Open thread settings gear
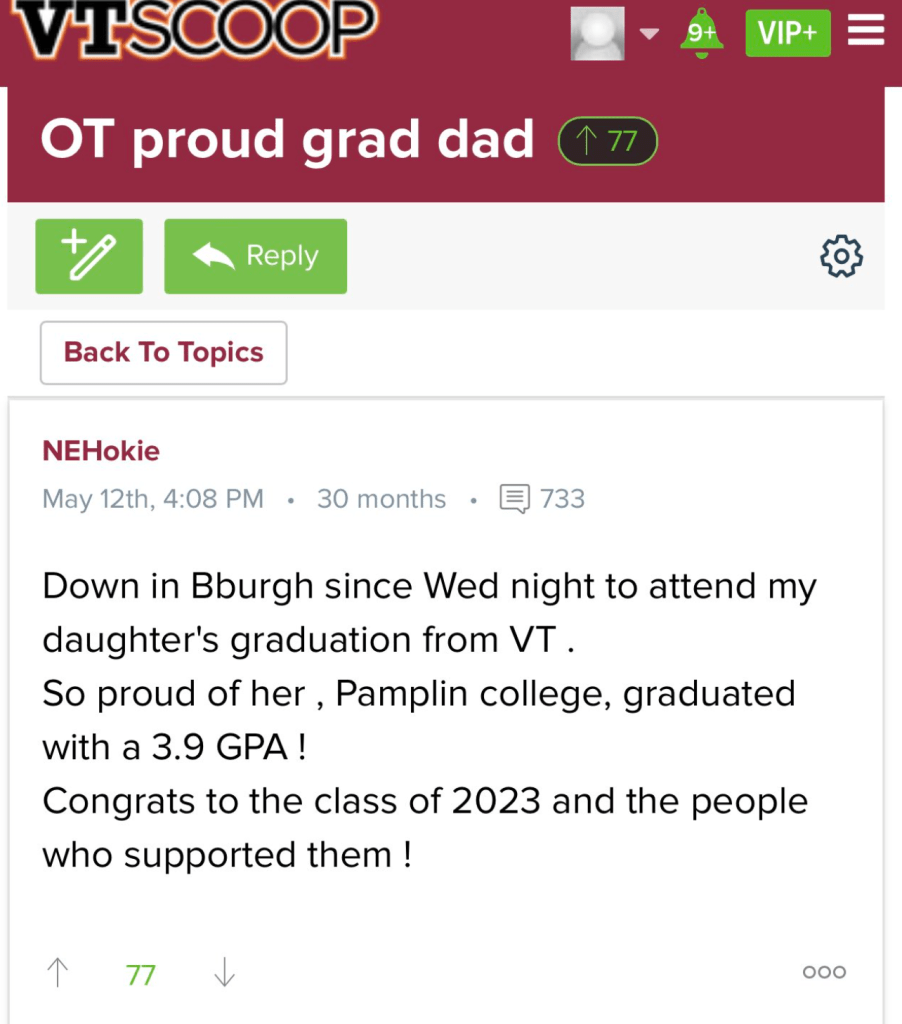Viewport: 902px width, 1024px height. click(841, 256)
